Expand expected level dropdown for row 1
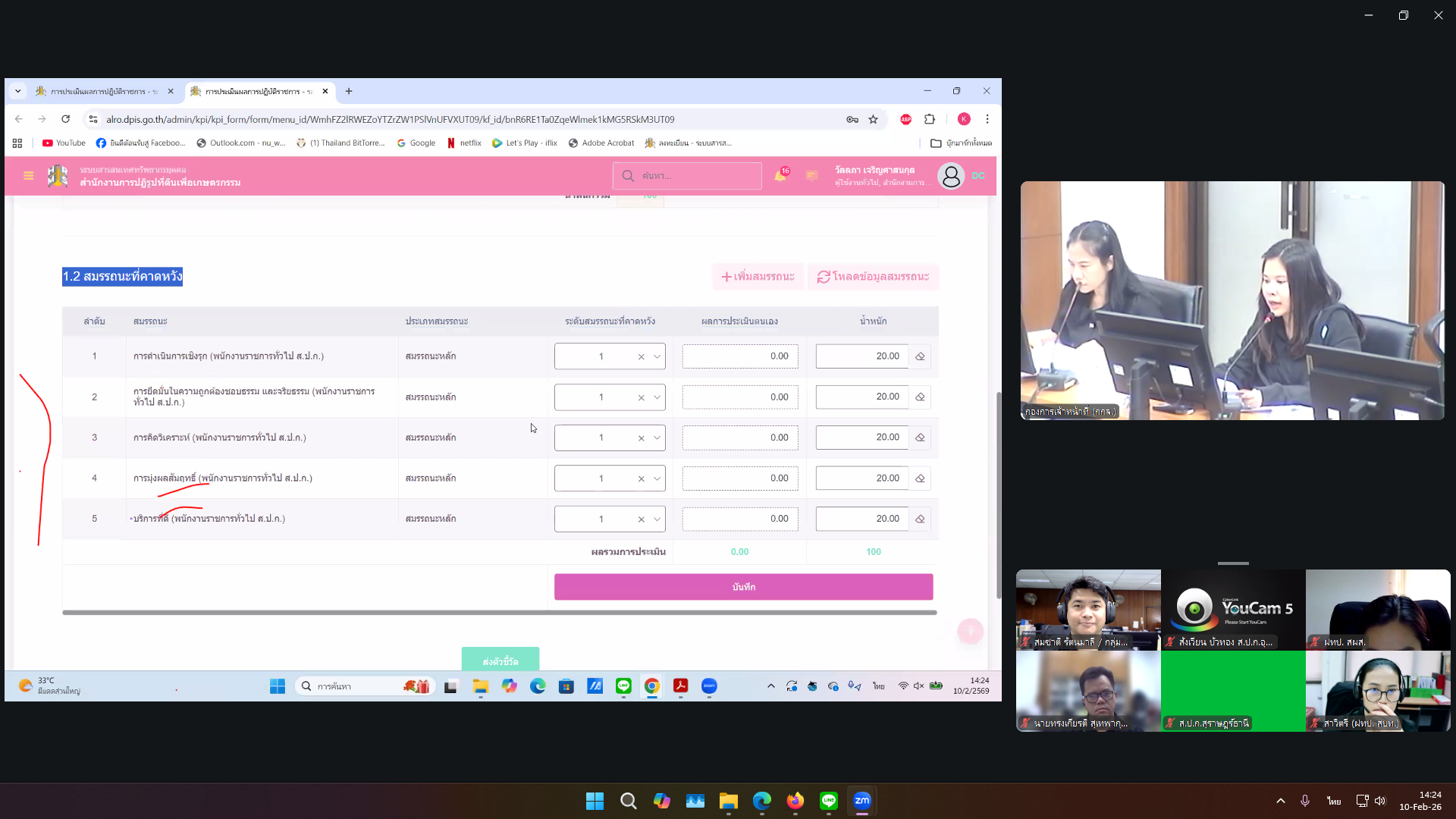The image size is (1456, 819). tap(657, 356)
